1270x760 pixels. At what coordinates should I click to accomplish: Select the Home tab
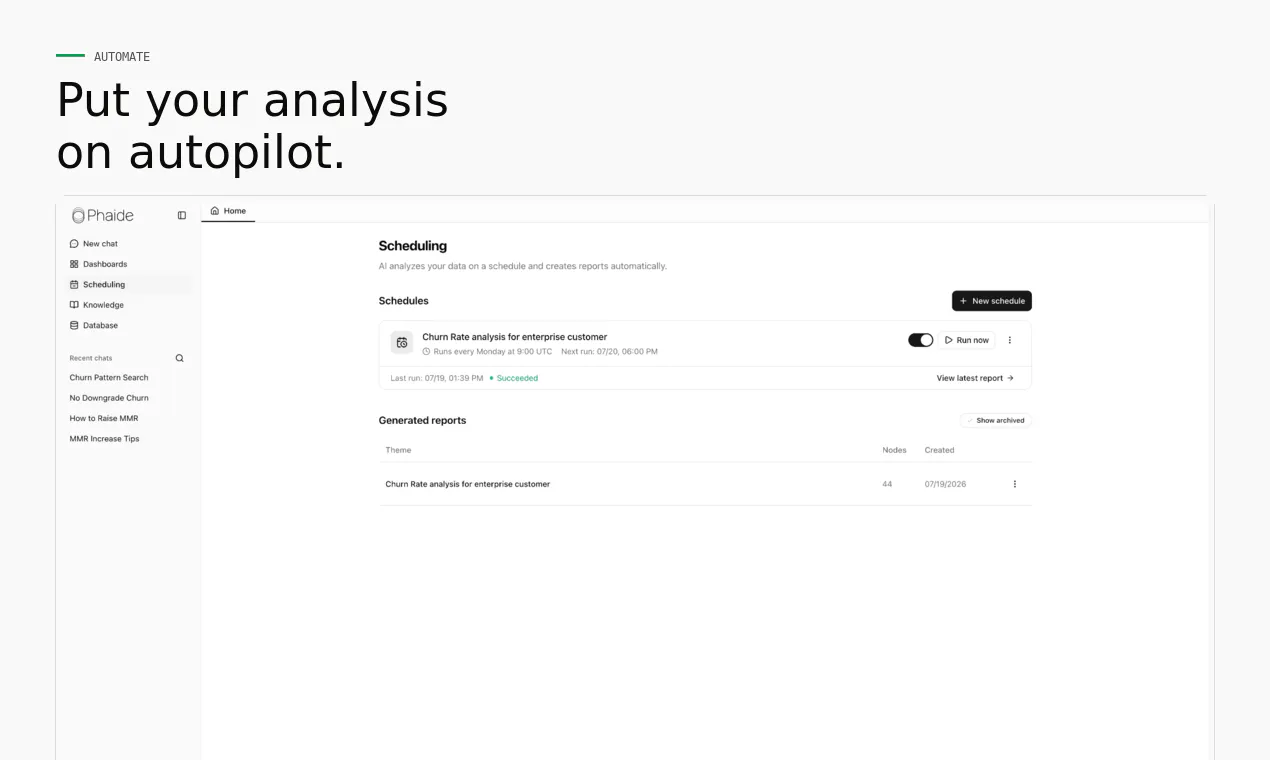click(228, 211)
